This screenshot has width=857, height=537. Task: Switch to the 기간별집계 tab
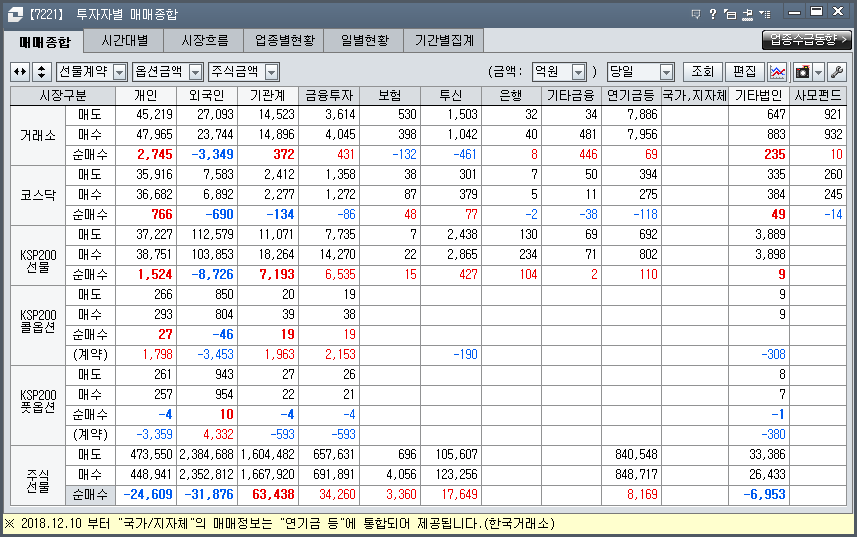click(x=444, y=40)
